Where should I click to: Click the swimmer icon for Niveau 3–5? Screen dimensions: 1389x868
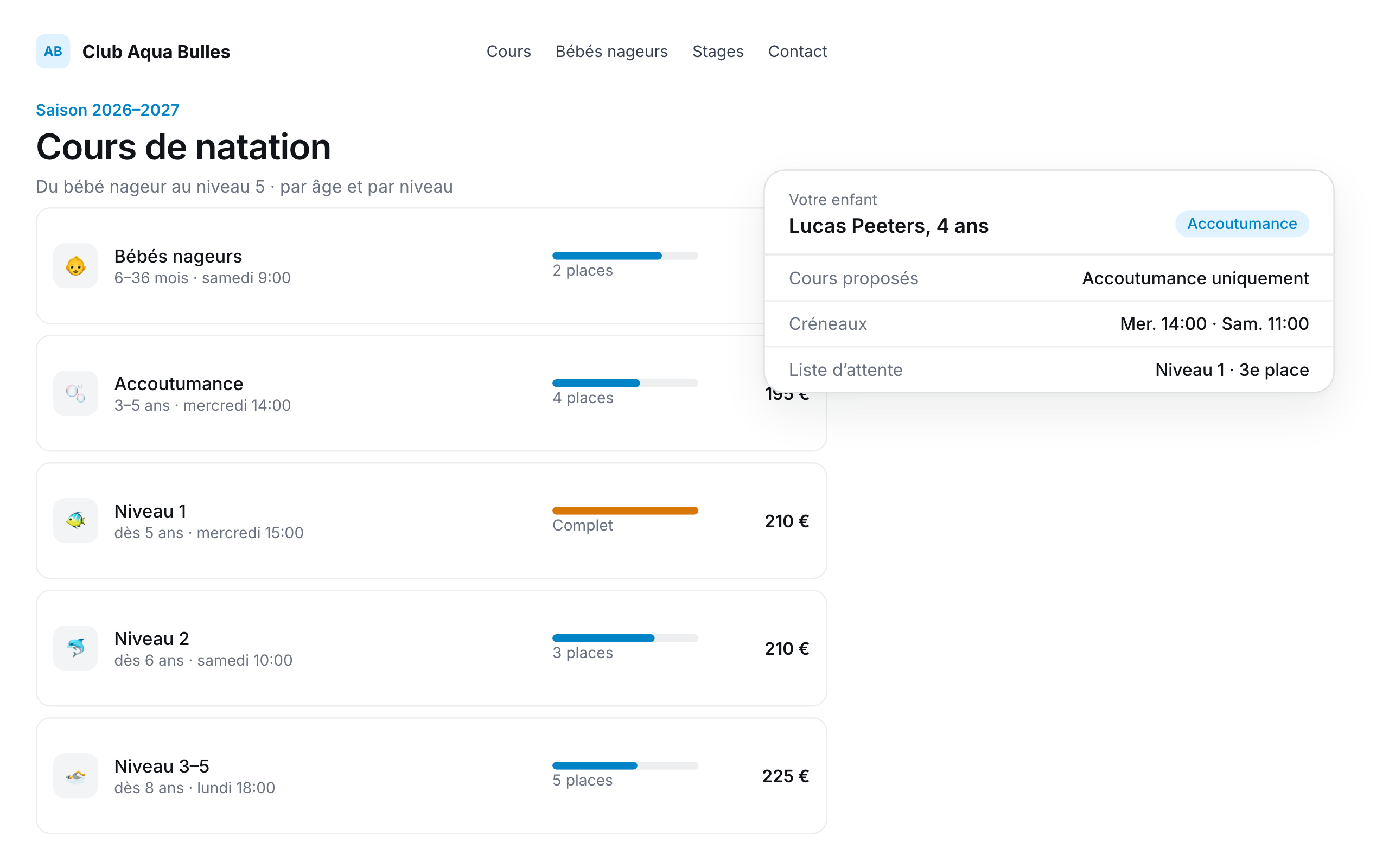pos(76,776)
